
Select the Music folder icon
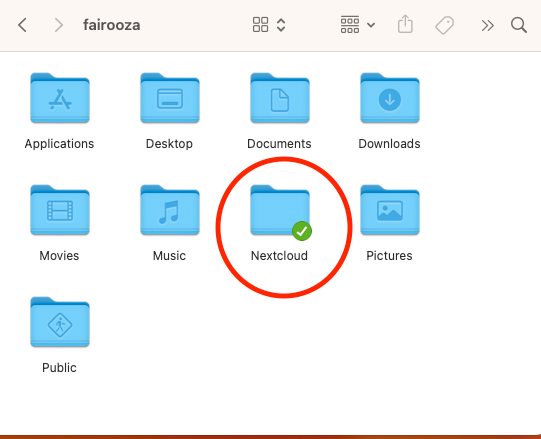click(x=170, y=210)
